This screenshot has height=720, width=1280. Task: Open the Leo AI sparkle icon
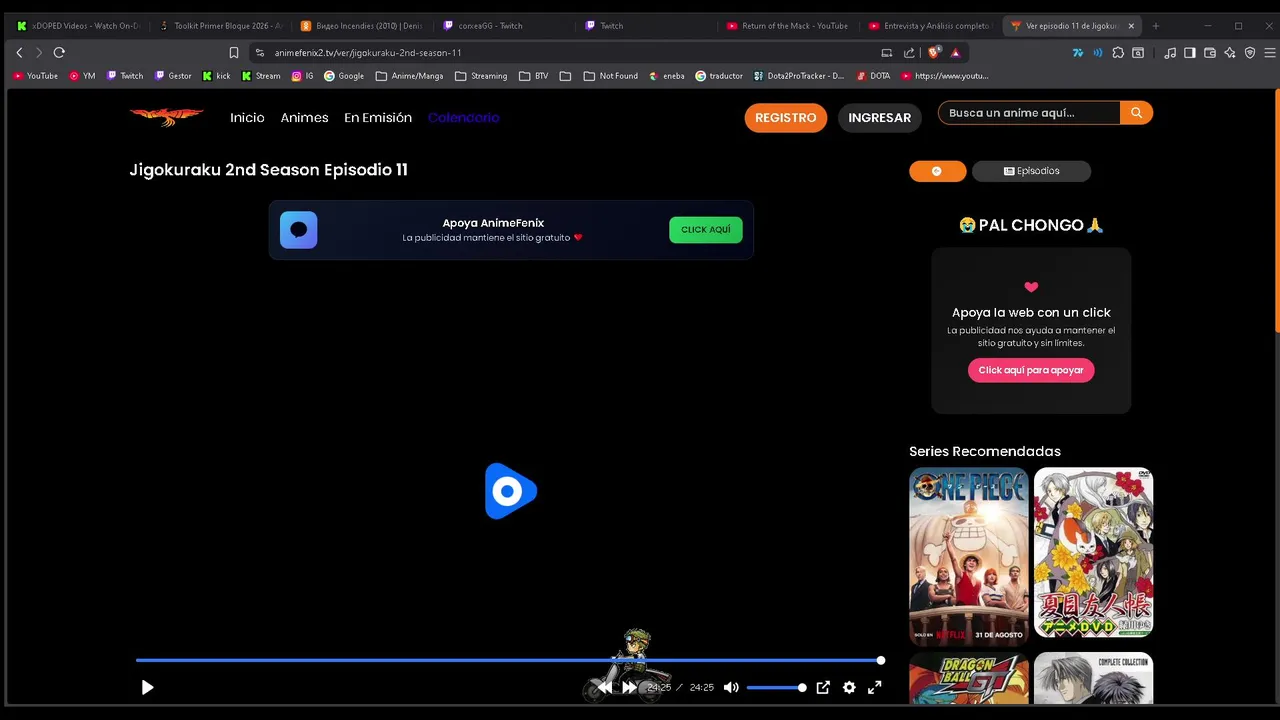(1230, 53)
